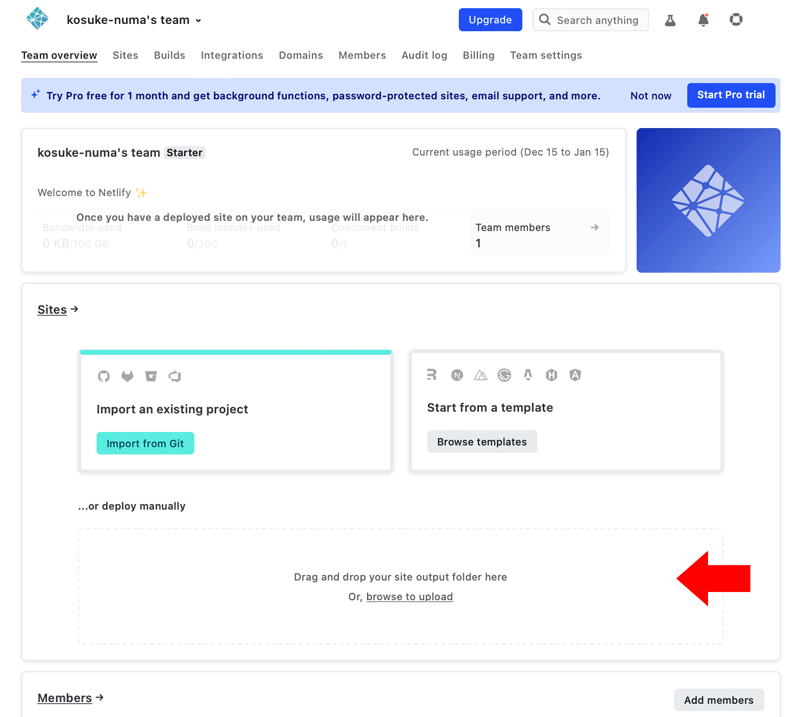This screenshot has width=800, height=717.
Task: Click the GitHub icon in import card
Action: point(104,377)
